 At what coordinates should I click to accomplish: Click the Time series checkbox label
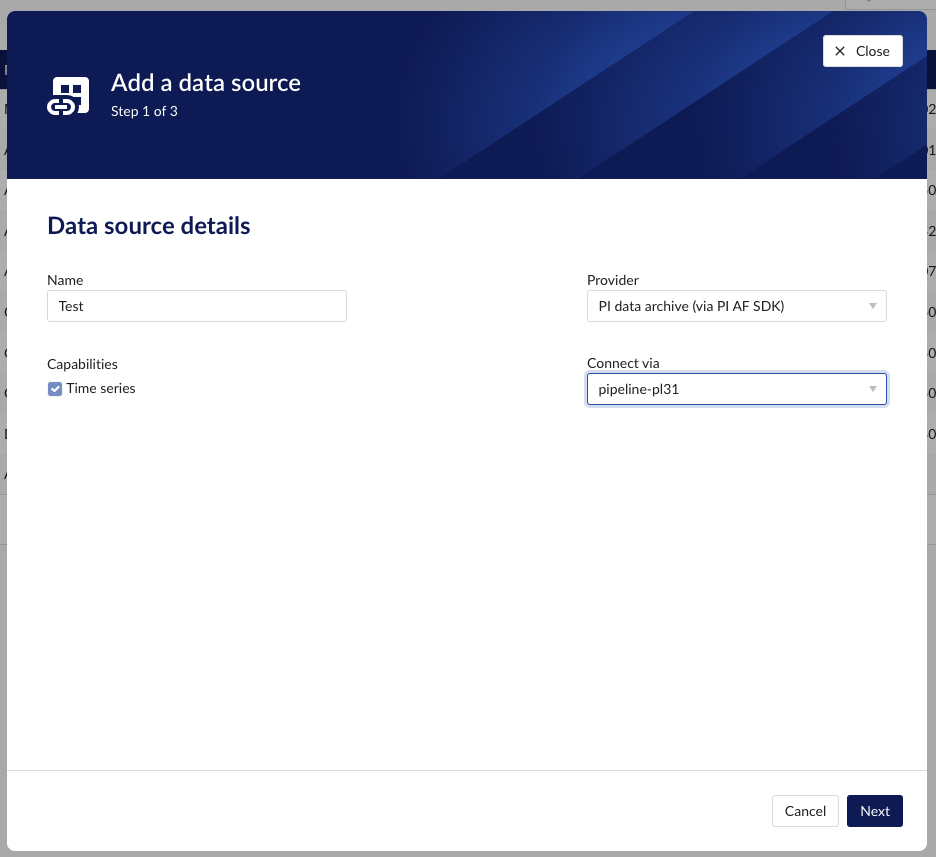pos(101,388)
